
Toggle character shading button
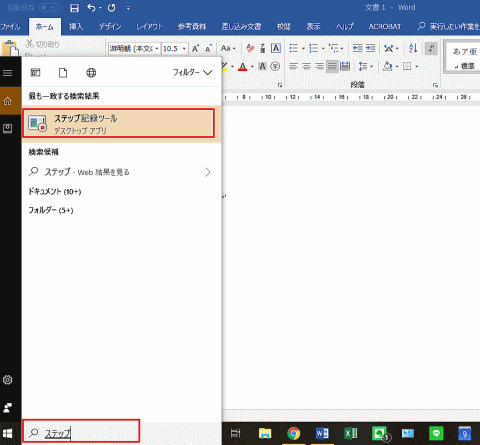[x=263, y=66]
